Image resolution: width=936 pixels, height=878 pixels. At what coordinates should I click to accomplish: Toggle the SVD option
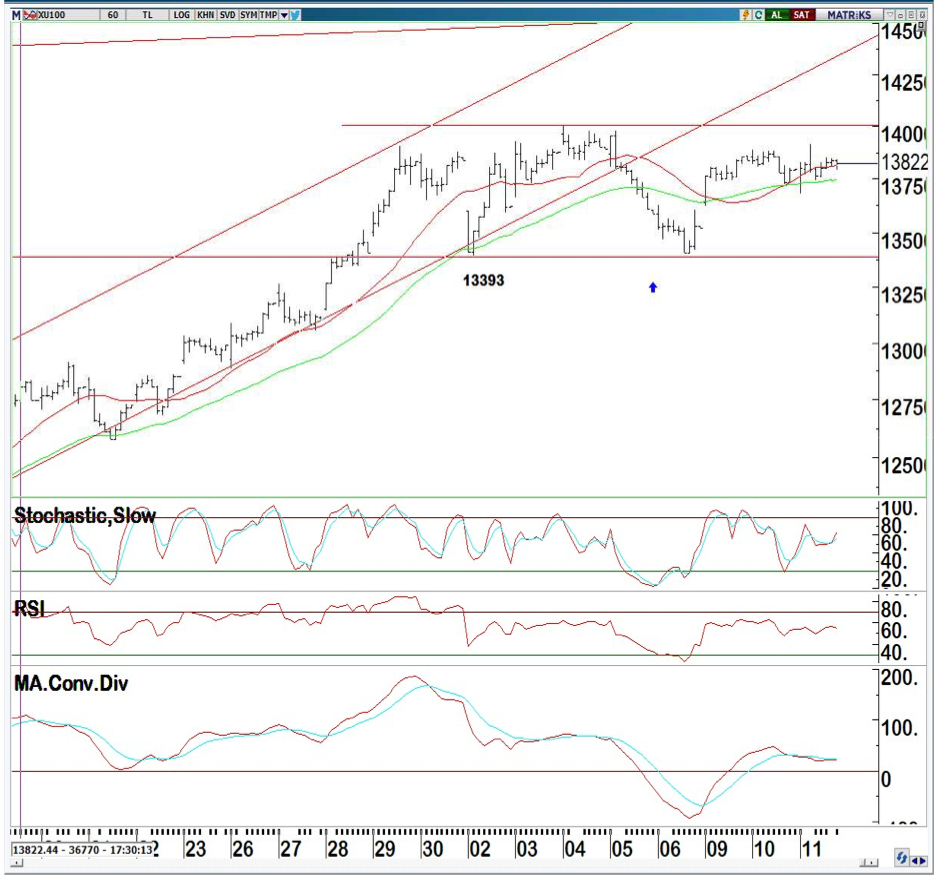227,15
